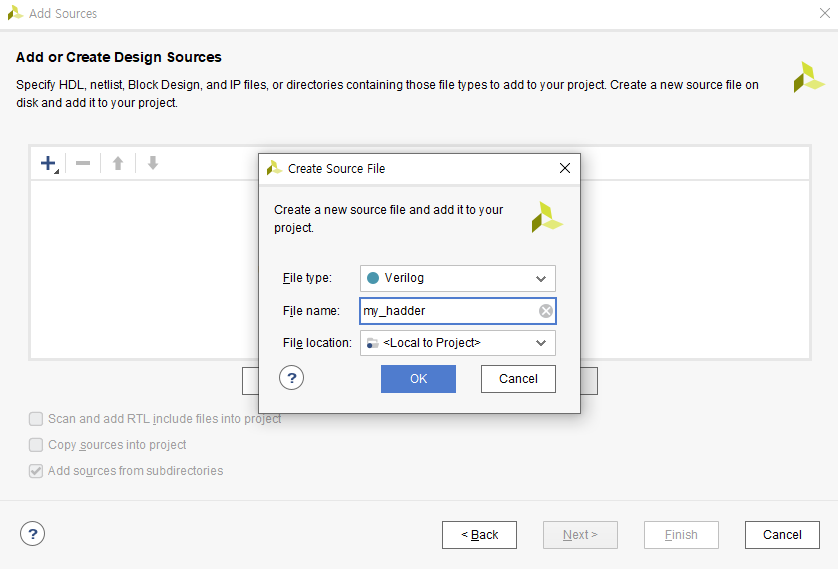This screenshot has height=569, width=838.
Task: Confirm with the OK button
Action: pos(418,379)
